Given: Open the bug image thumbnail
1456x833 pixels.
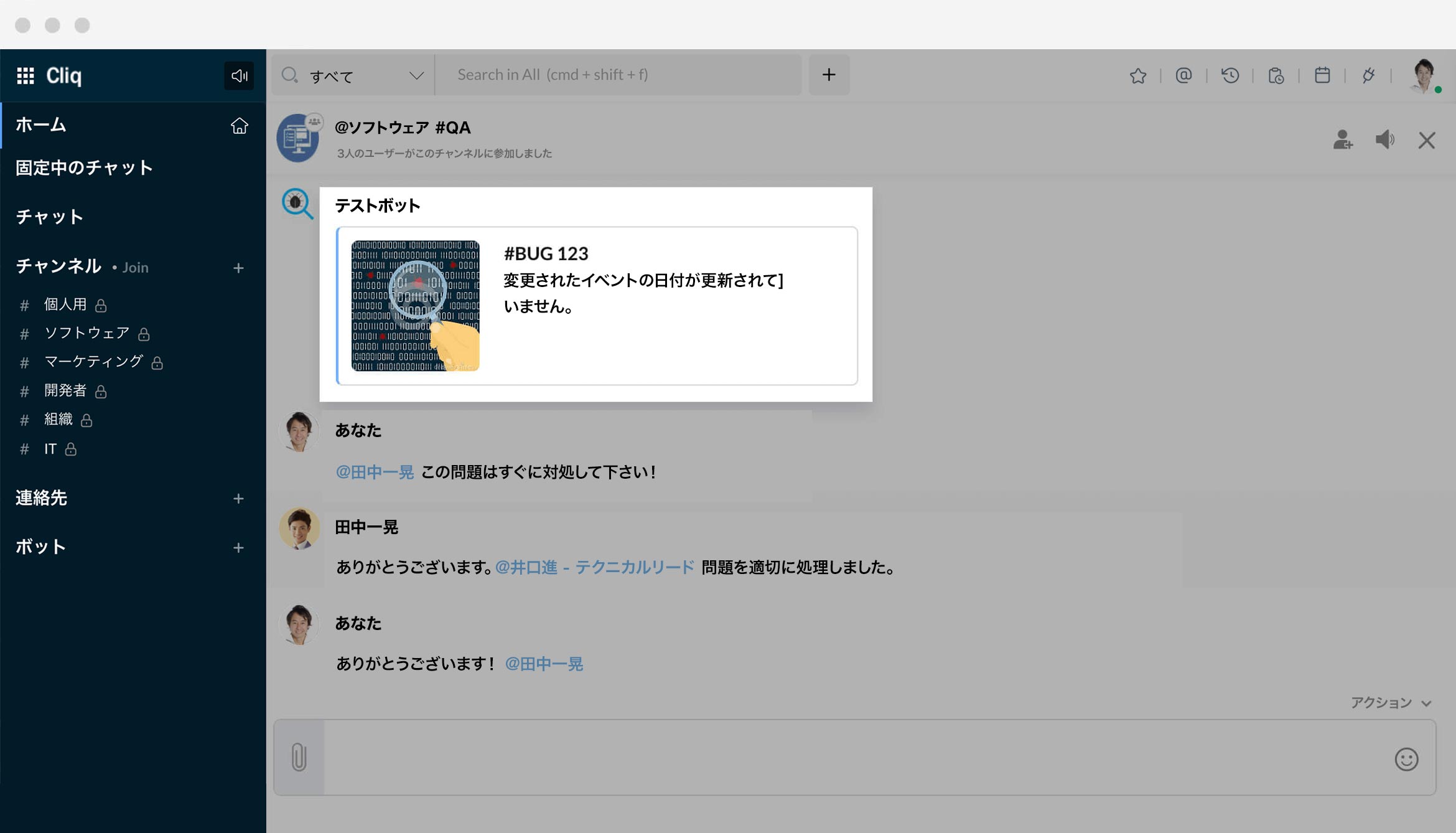Looking at the screenshot, I should point(415,306).
